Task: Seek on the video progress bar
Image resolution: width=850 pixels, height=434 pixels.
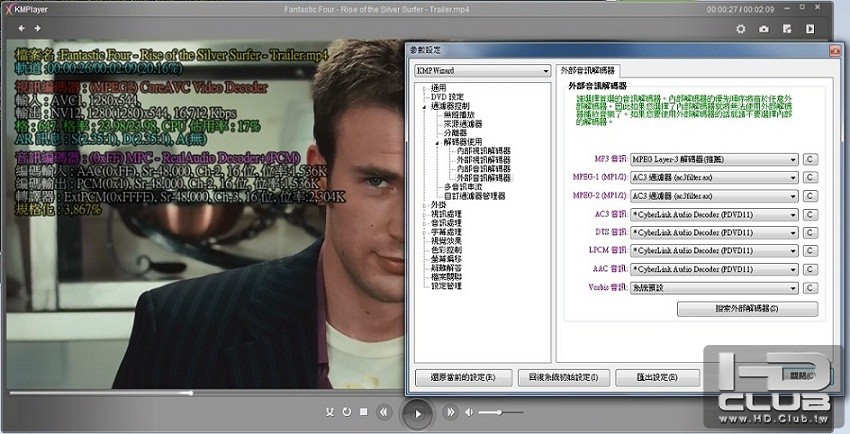Action: [206, 393]
